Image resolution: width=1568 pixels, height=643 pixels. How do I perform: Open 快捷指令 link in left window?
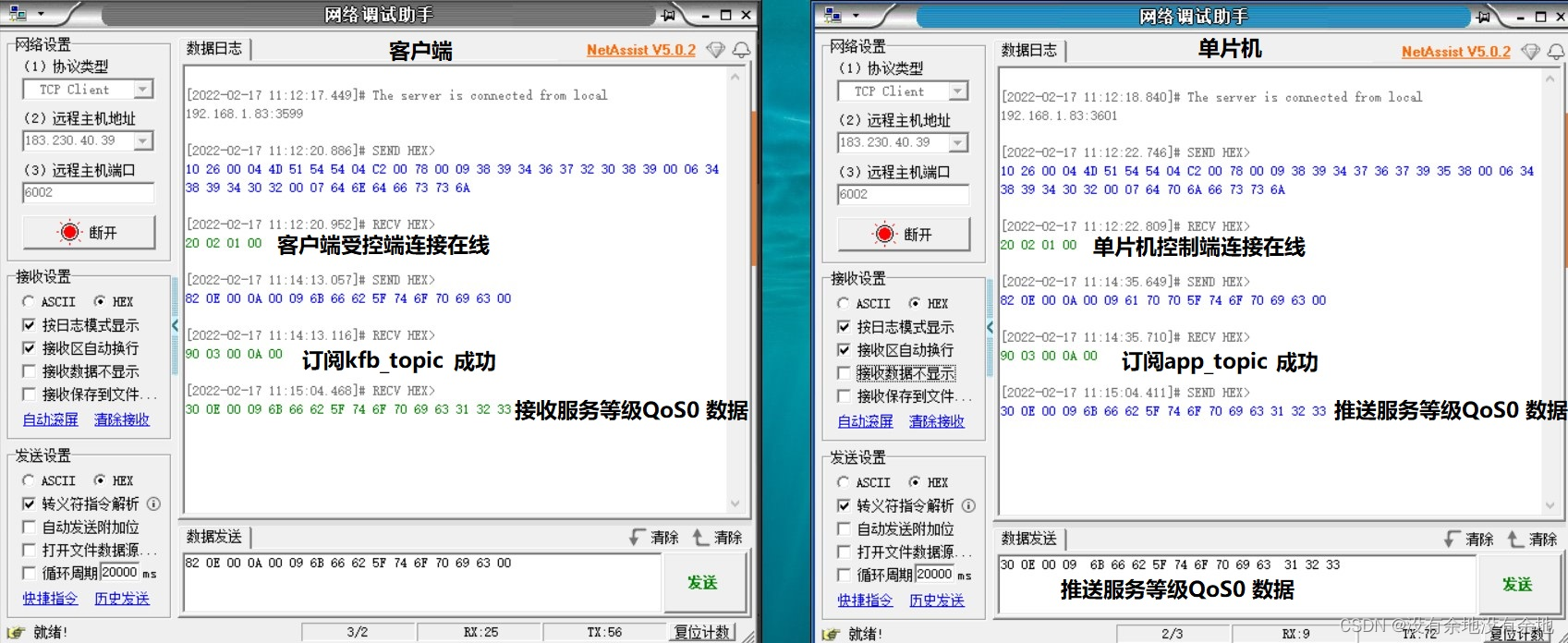(x=51, y=599)
